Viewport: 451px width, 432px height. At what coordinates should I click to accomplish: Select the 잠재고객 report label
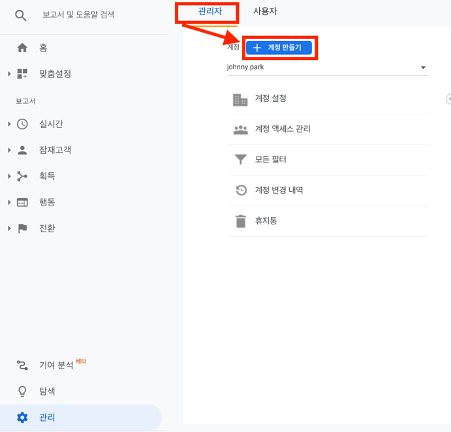tap(55, 150)
